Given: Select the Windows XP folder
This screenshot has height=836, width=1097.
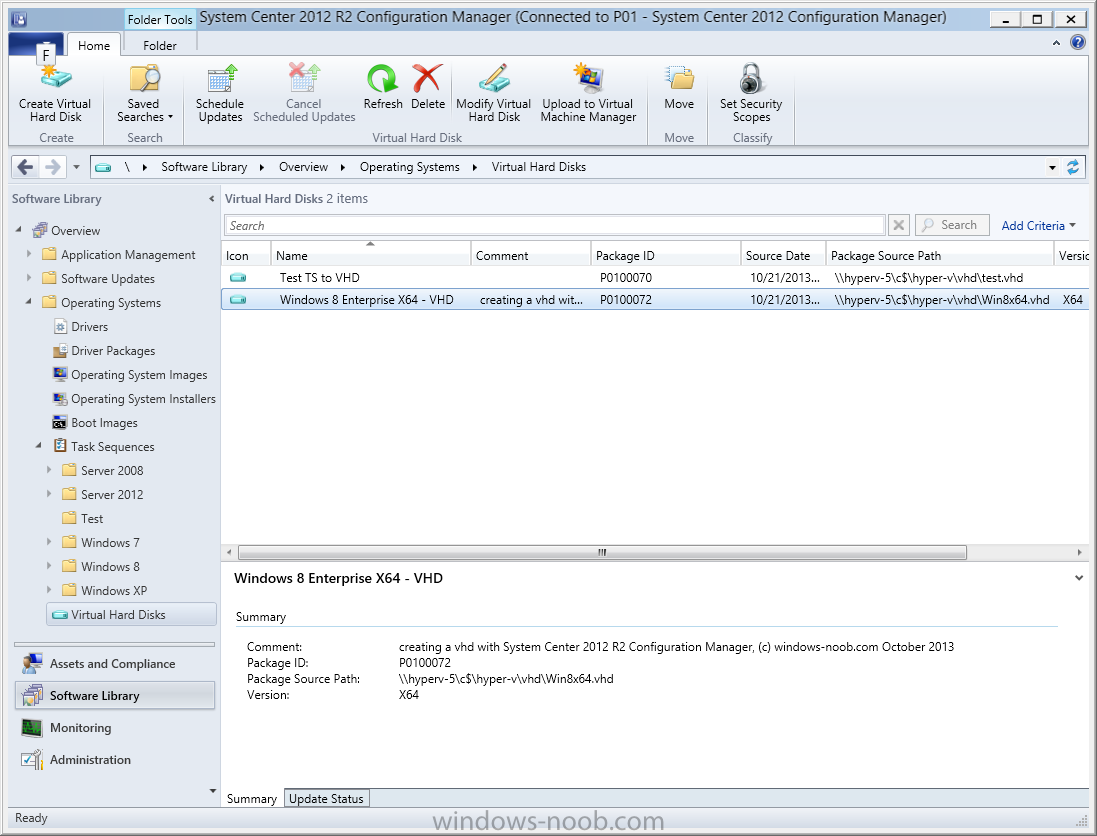Looking at the screenshot, I should (114, 590).
